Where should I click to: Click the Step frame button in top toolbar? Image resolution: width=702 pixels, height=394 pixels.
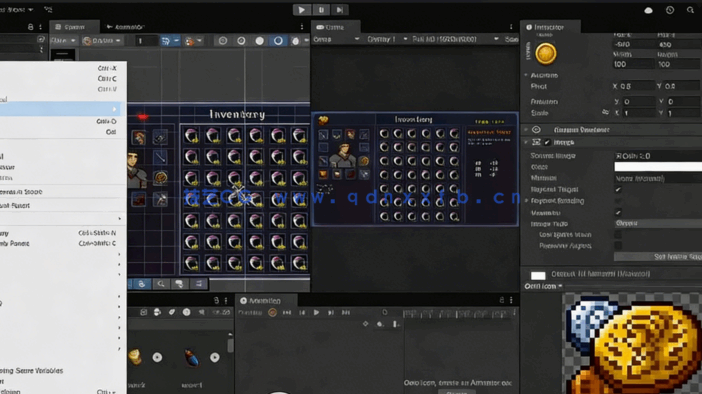340,10
